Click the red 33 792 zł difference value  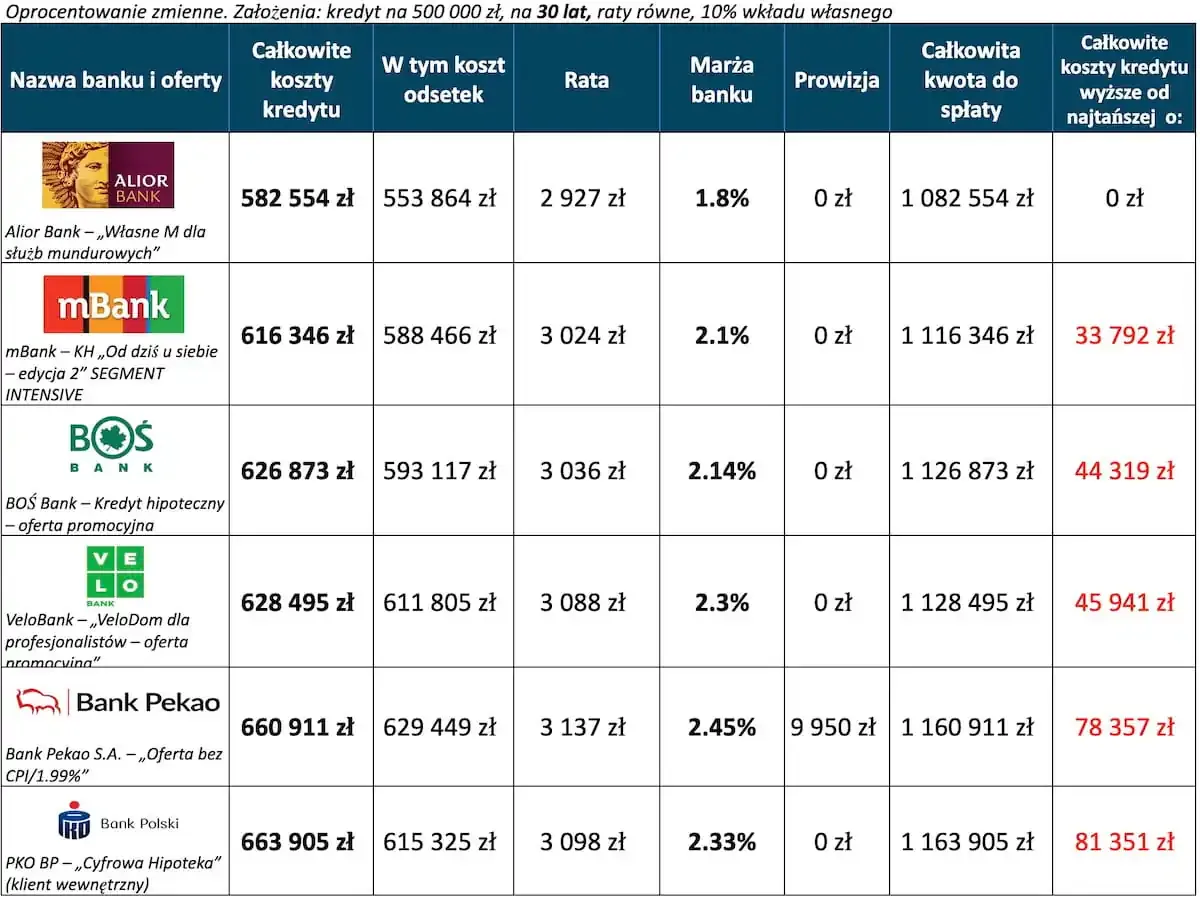click(x=1124, y=336)
